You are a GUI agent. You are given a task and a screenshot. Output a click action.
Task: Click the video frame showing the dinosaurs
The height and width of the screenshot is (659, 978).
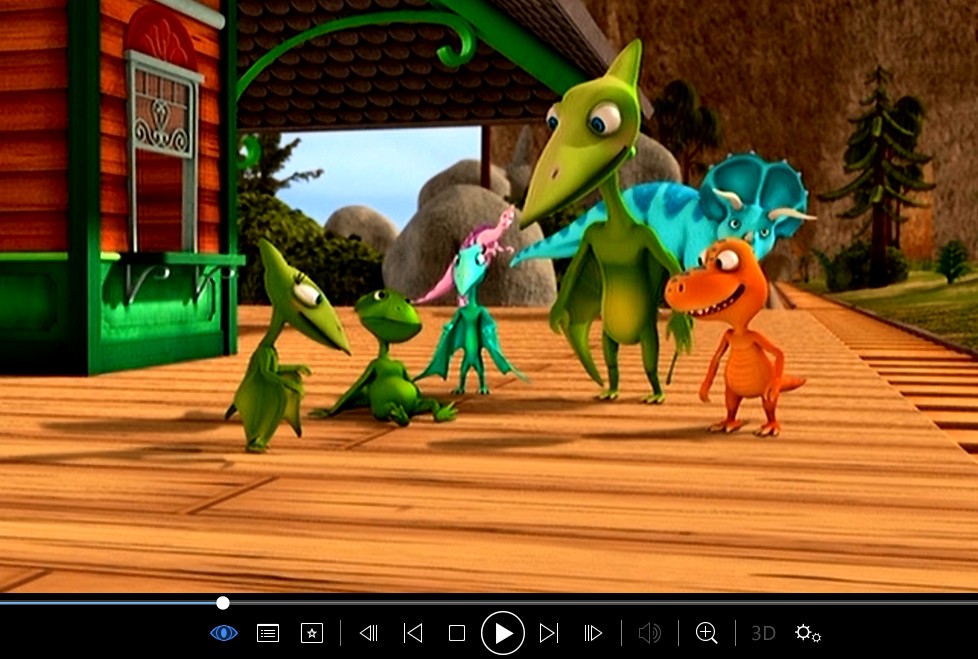(x=489, y=296)
